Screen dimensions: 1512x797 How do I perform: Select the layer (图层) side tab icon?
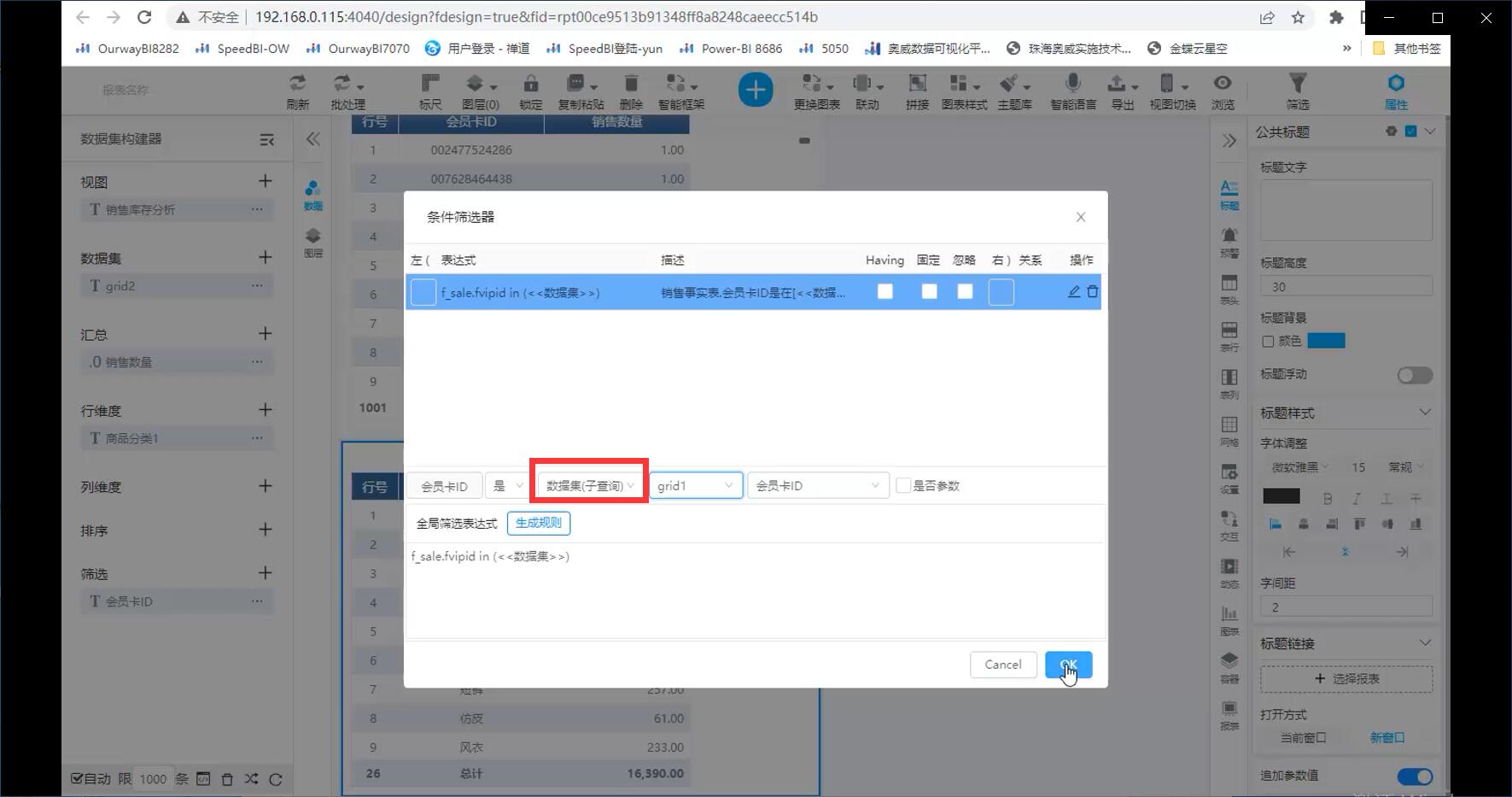(x=313, y=243)
